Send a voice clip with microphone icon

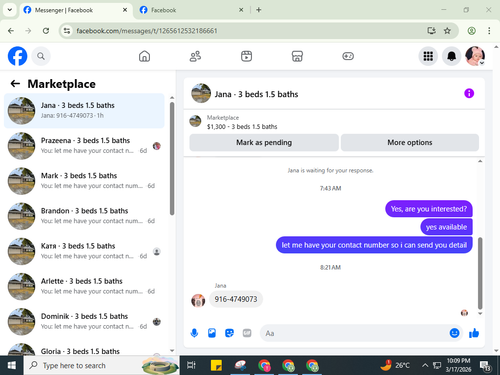[194, 333]
